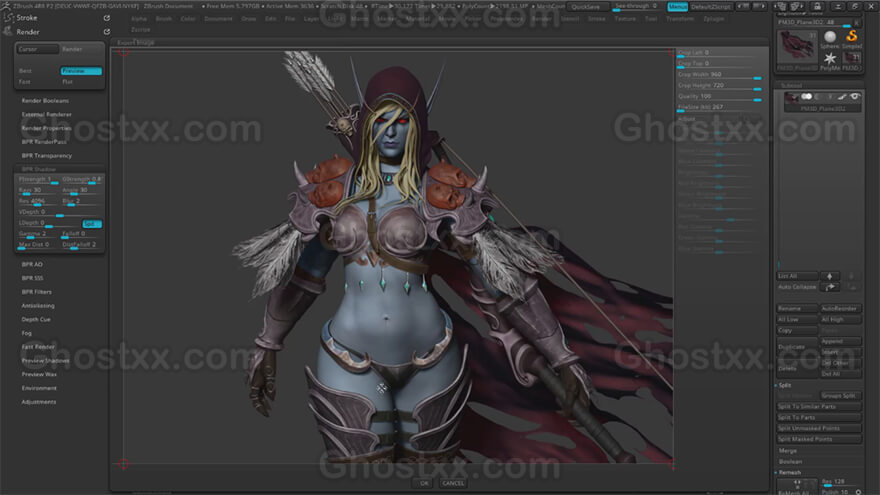The image size is (880, 495).
Task: Click the Crop Height slider
Action: (x=719, y=85)
